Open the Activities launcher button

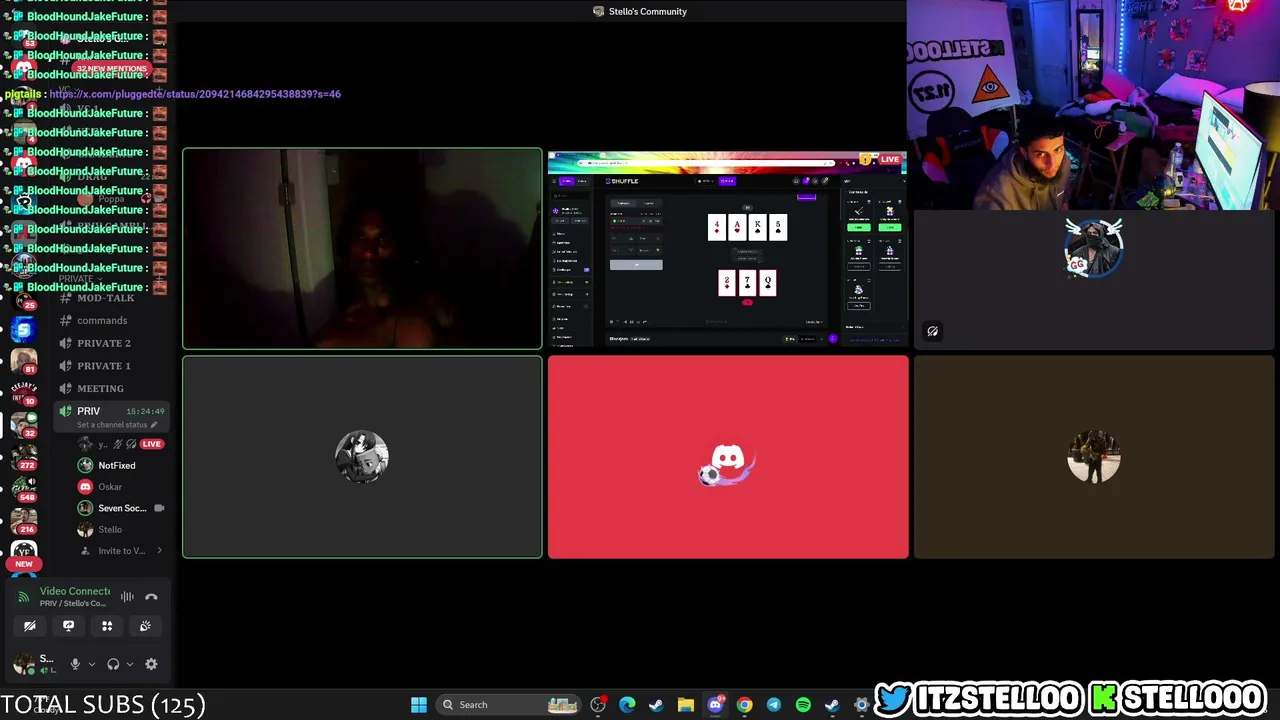coord(107,626)
